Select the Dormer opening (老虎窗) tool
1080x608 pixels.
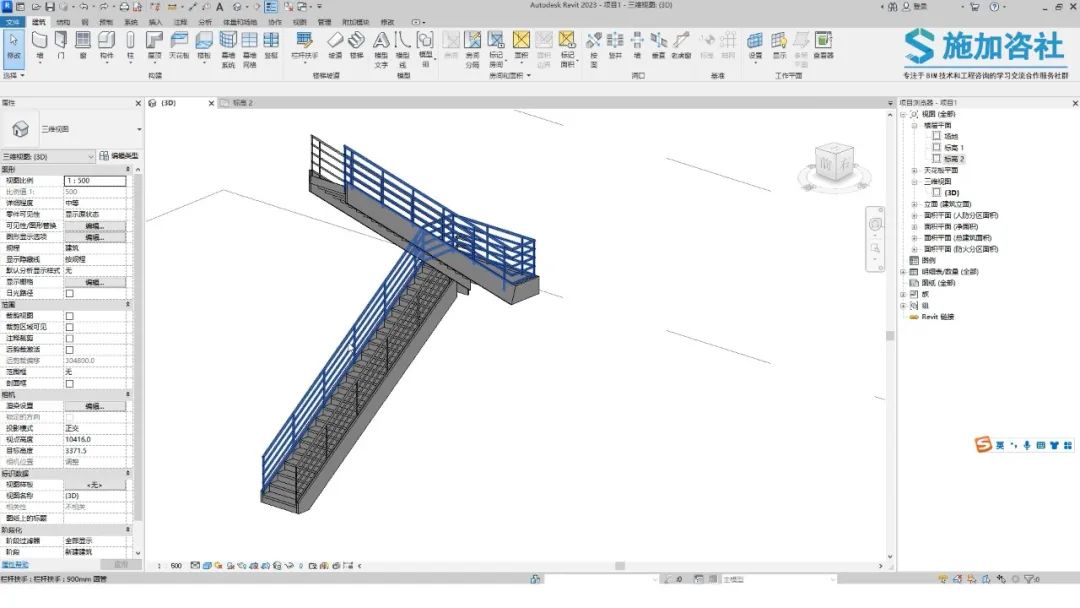(x=681, y=45)
